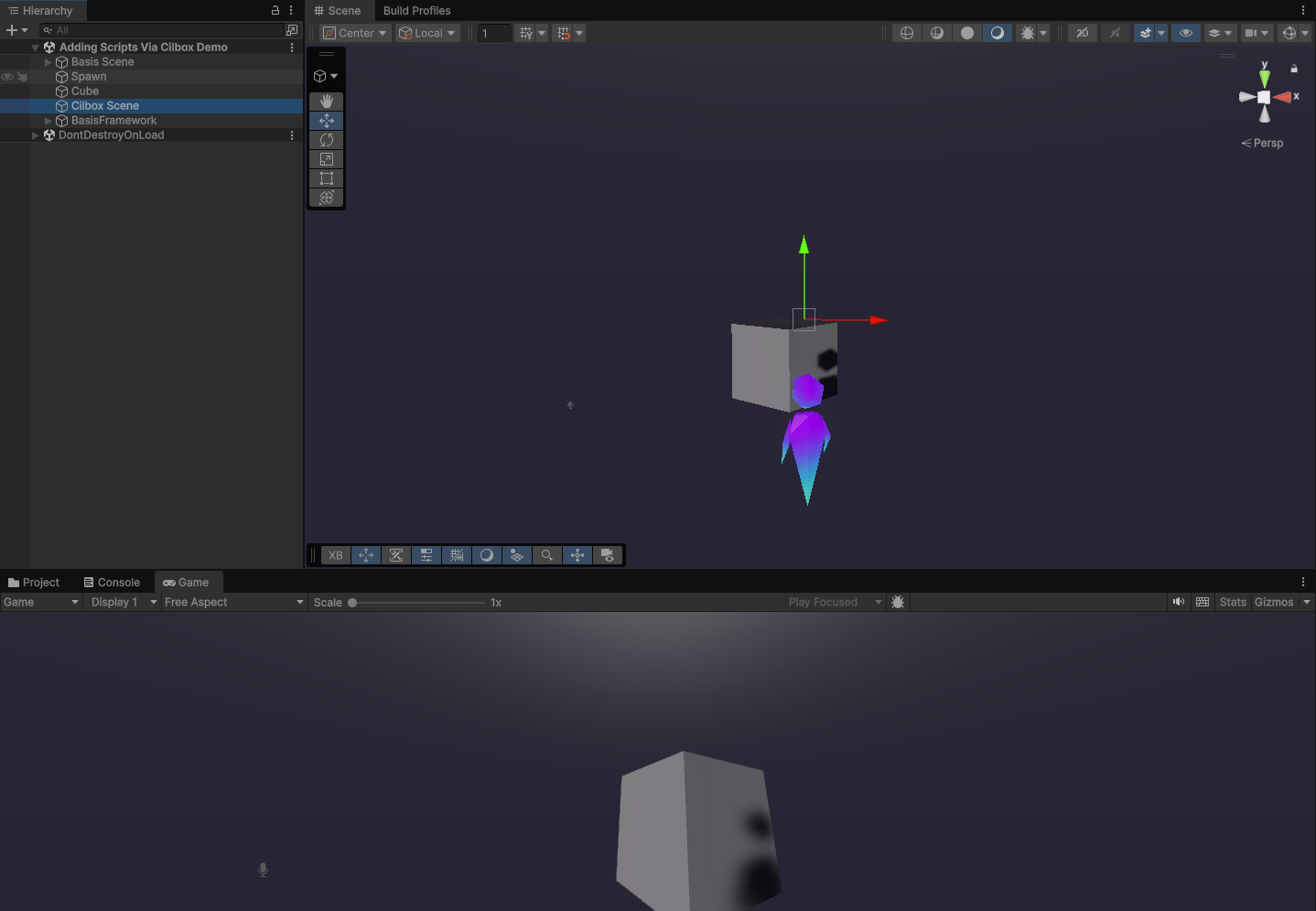Select the combined Transform tool
The height and width of the screenshot is (911, 1316).
[327, 198]
